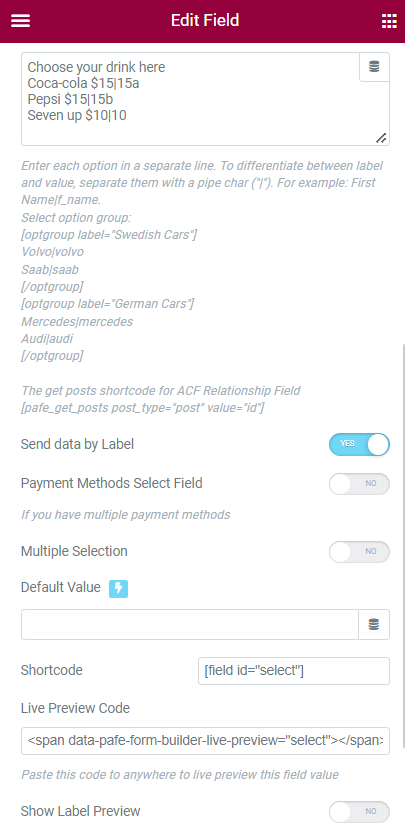Click the Shortcode label

52,670
